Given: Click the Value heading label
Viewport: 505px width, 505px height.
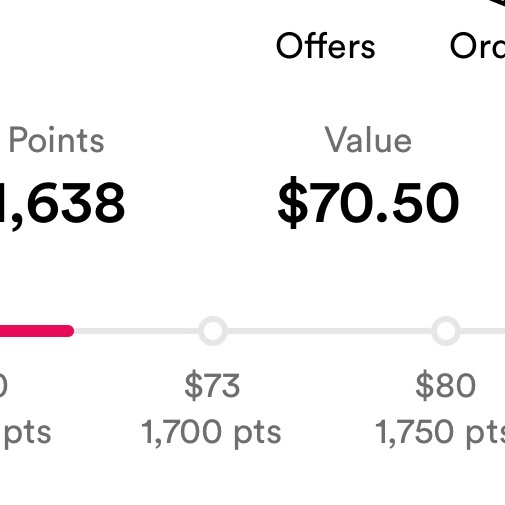Looking at the screenshot, I should coord(368,140).
